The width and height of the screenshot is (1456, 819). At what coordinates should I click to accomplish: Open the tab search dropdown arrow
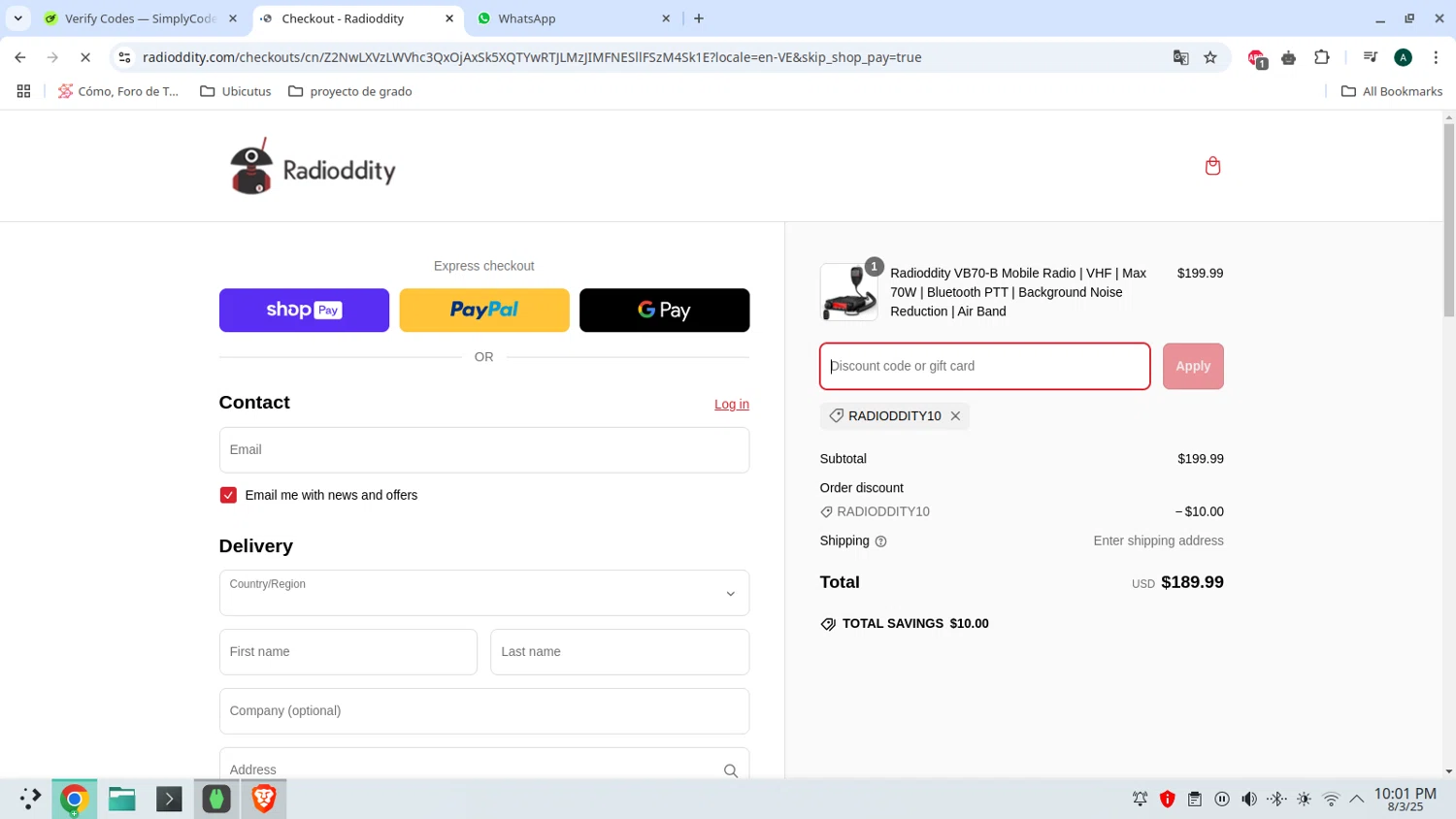click(x=17, y=18)
